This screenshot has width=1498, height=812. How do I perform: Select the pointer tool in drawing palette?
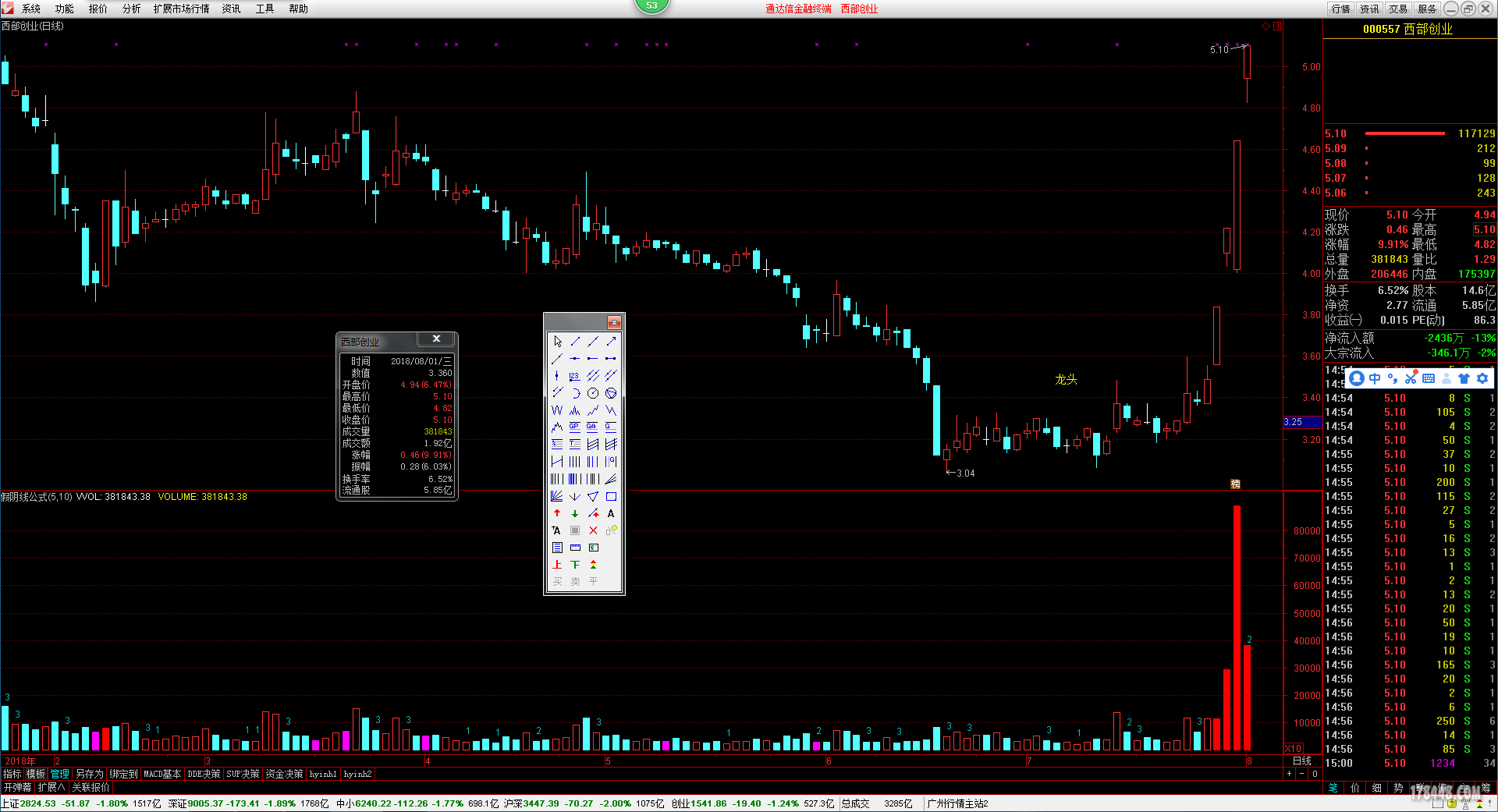tap(557, 342)
